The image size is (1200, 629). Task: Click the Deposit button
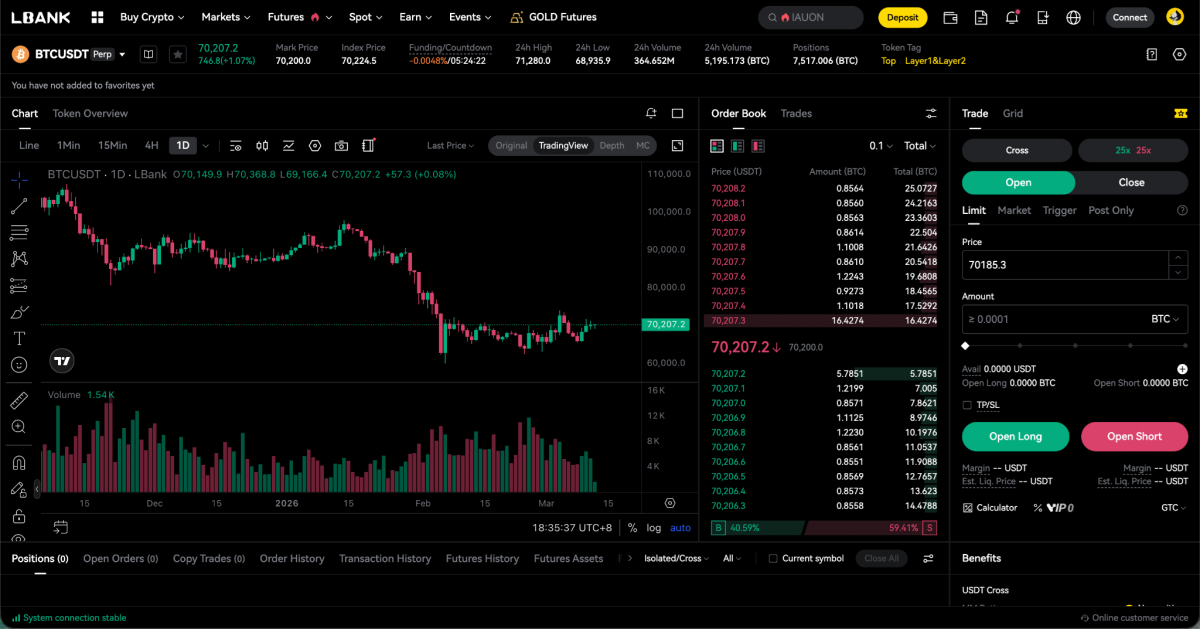[901, 17]
